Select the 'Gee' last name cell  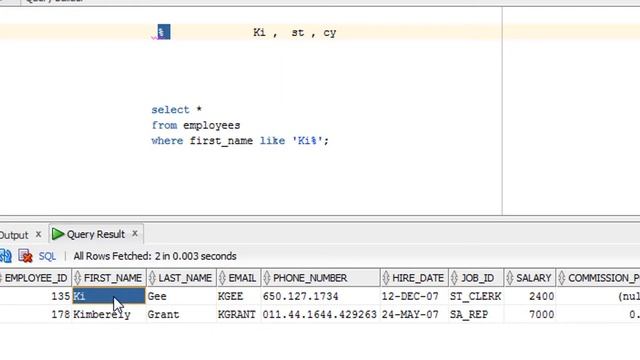coord(181,296)
